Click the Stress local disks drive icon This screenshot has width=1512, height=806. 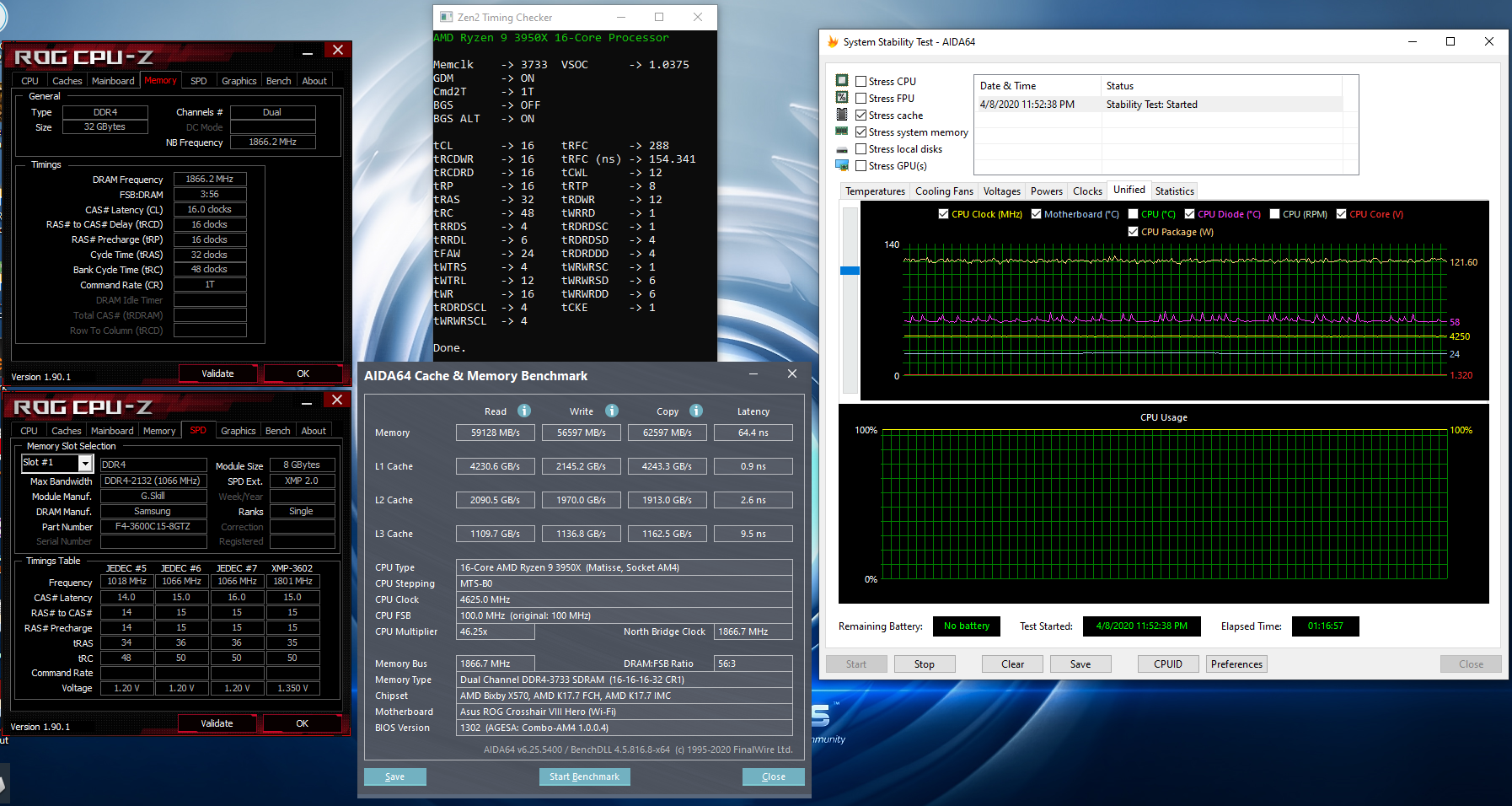842,149
